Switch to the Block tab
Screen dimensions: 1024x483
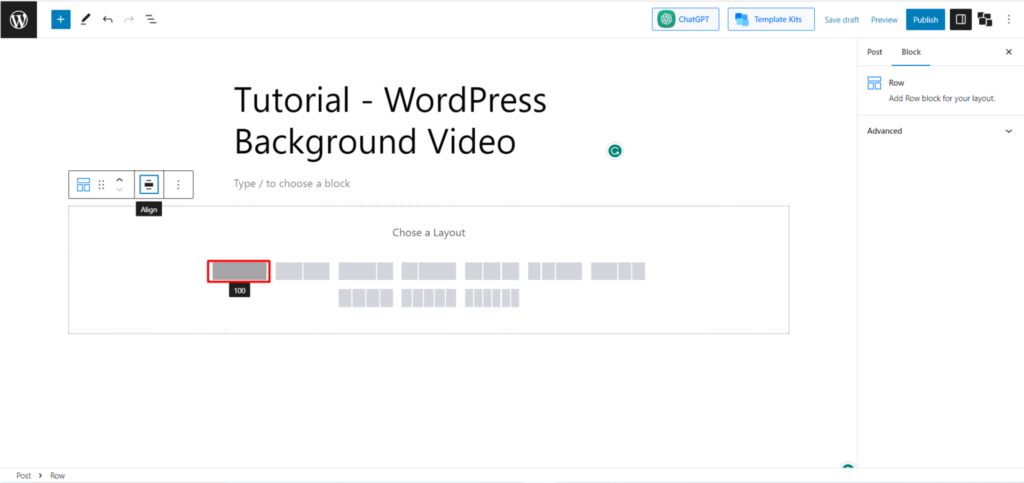[x=911, y=52]
